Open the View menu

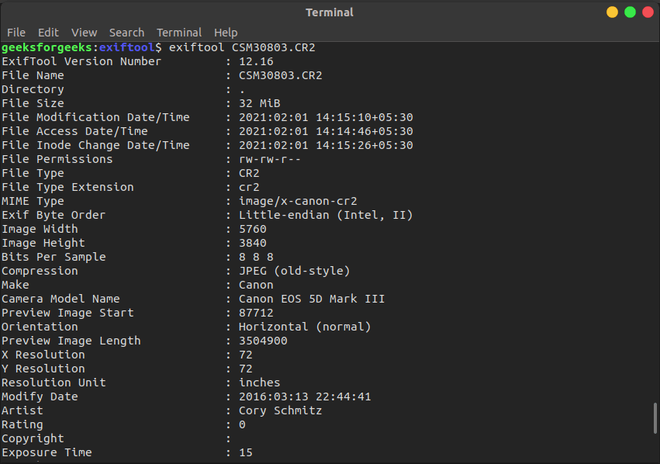tap(84, 32)
